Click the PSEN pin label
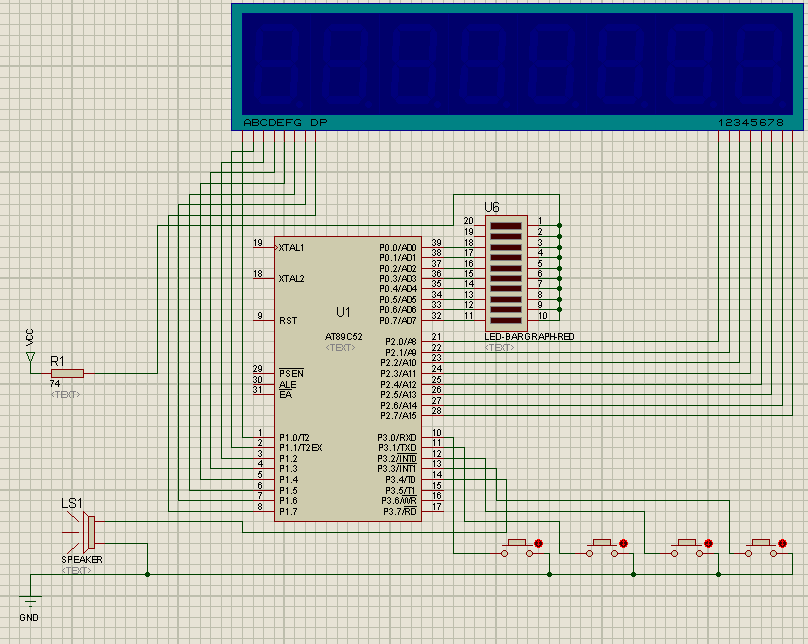Viewport: 808px width, 644px height. click(291, 373)
